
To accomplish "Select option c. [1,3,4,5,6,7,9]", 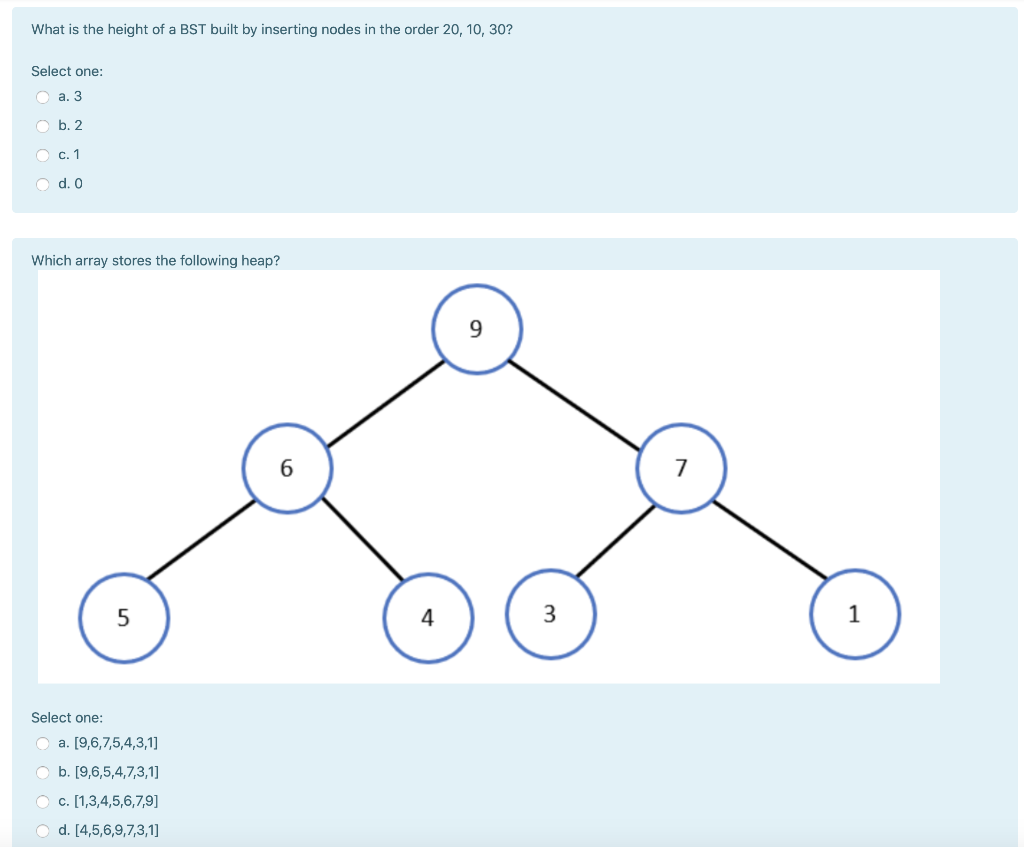I will tap(43, 800).
